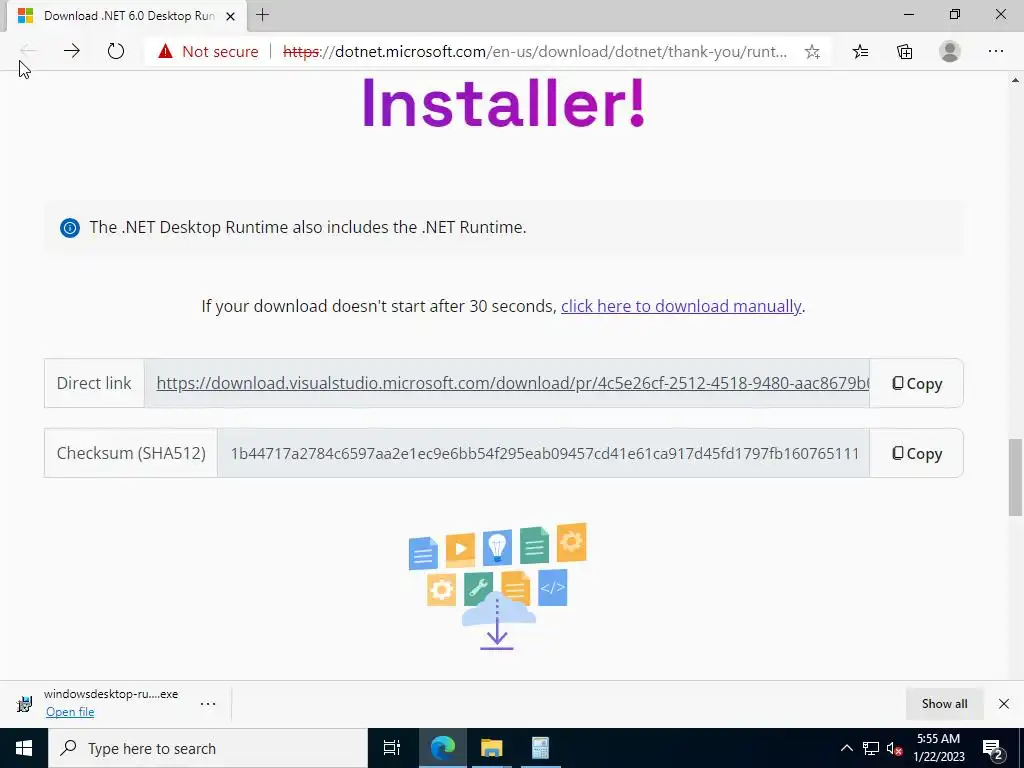The height and width of the screenshot is (768, 1024).
Task: Open the downloaded file
Action: [70, 712]
